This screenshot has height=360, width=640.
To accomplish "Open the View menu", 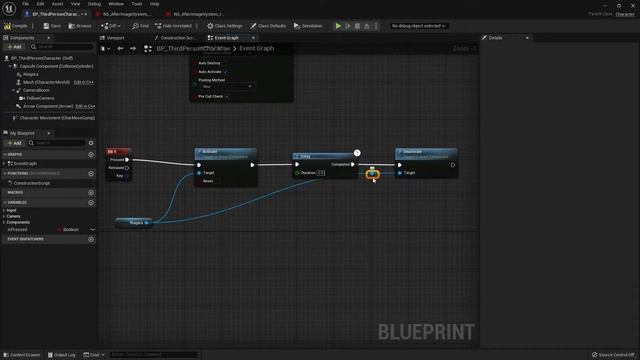I will [x=76, y=4].
